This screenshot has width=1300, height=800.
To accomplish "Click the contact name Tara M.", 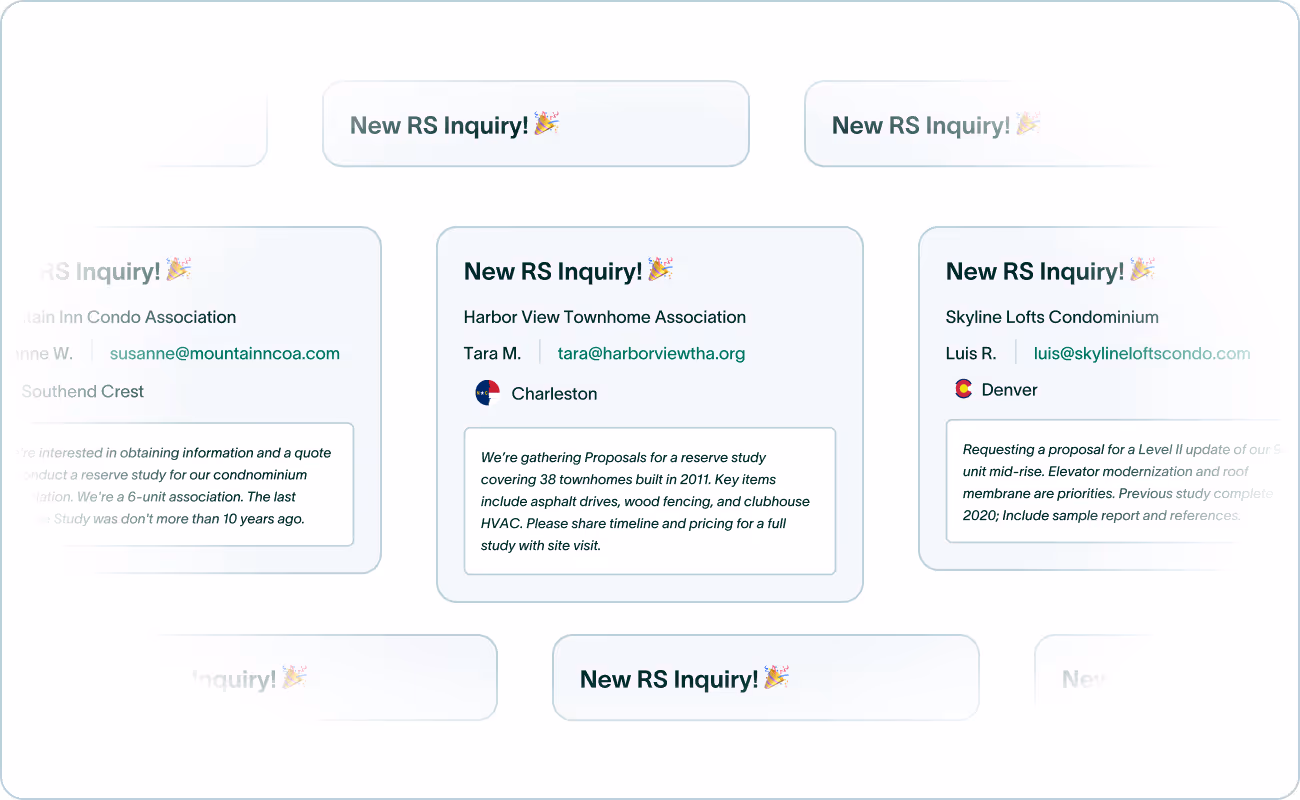I will (x=492, y=353).
